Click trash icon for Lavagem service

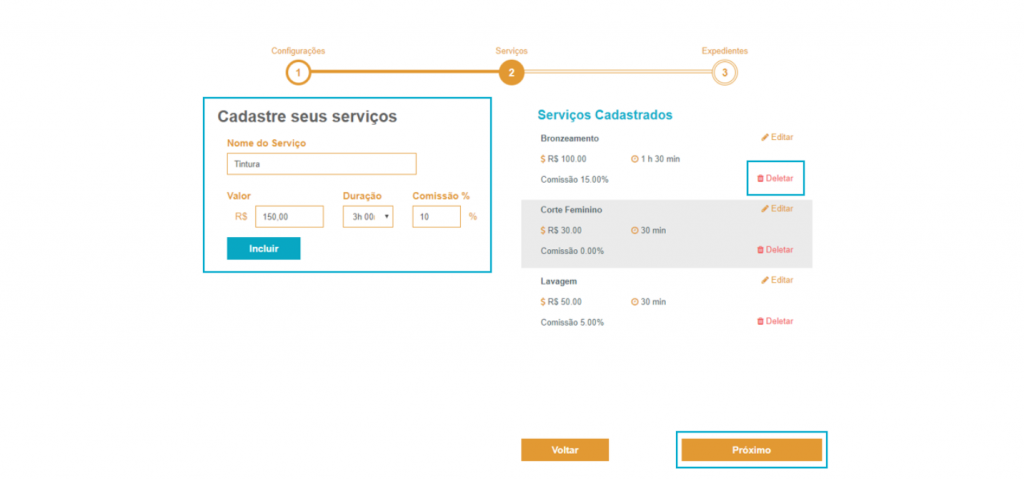point(760,322)
